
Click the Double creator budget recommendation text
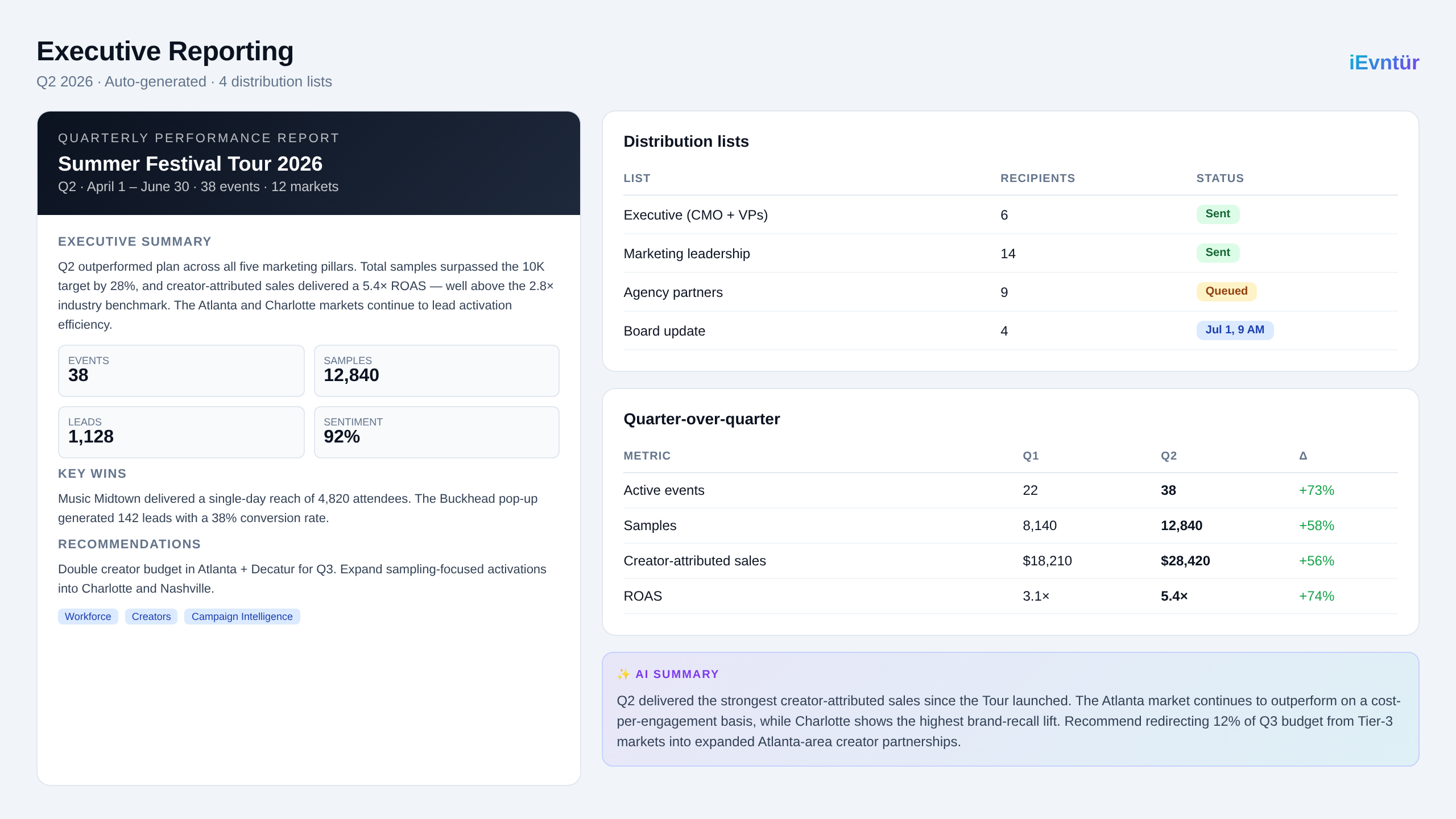pos(302,579)
